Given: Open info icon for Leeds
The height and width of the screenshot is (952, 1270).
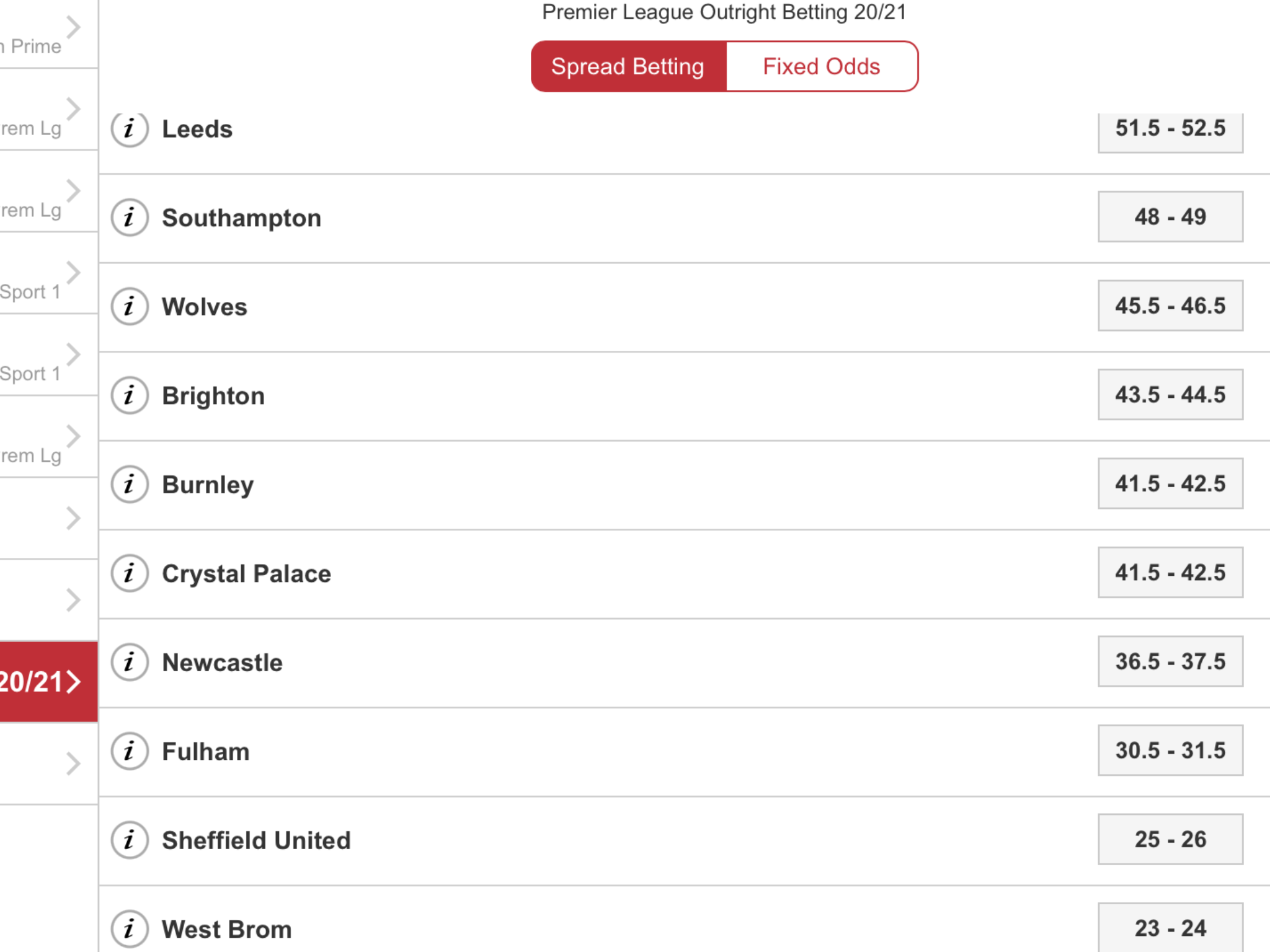Looking at the screenshot, I should coord(130,129).
